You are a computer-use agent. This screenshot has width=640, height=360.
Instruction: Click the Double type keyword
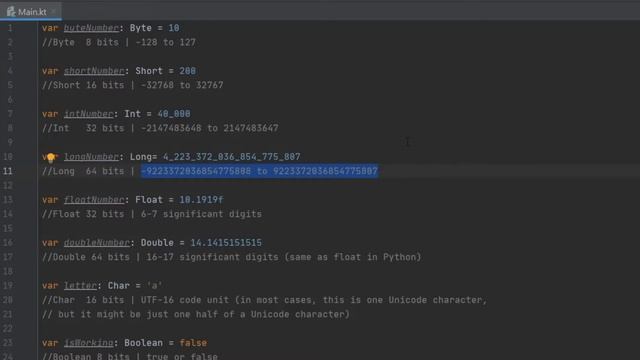point(157,242)
